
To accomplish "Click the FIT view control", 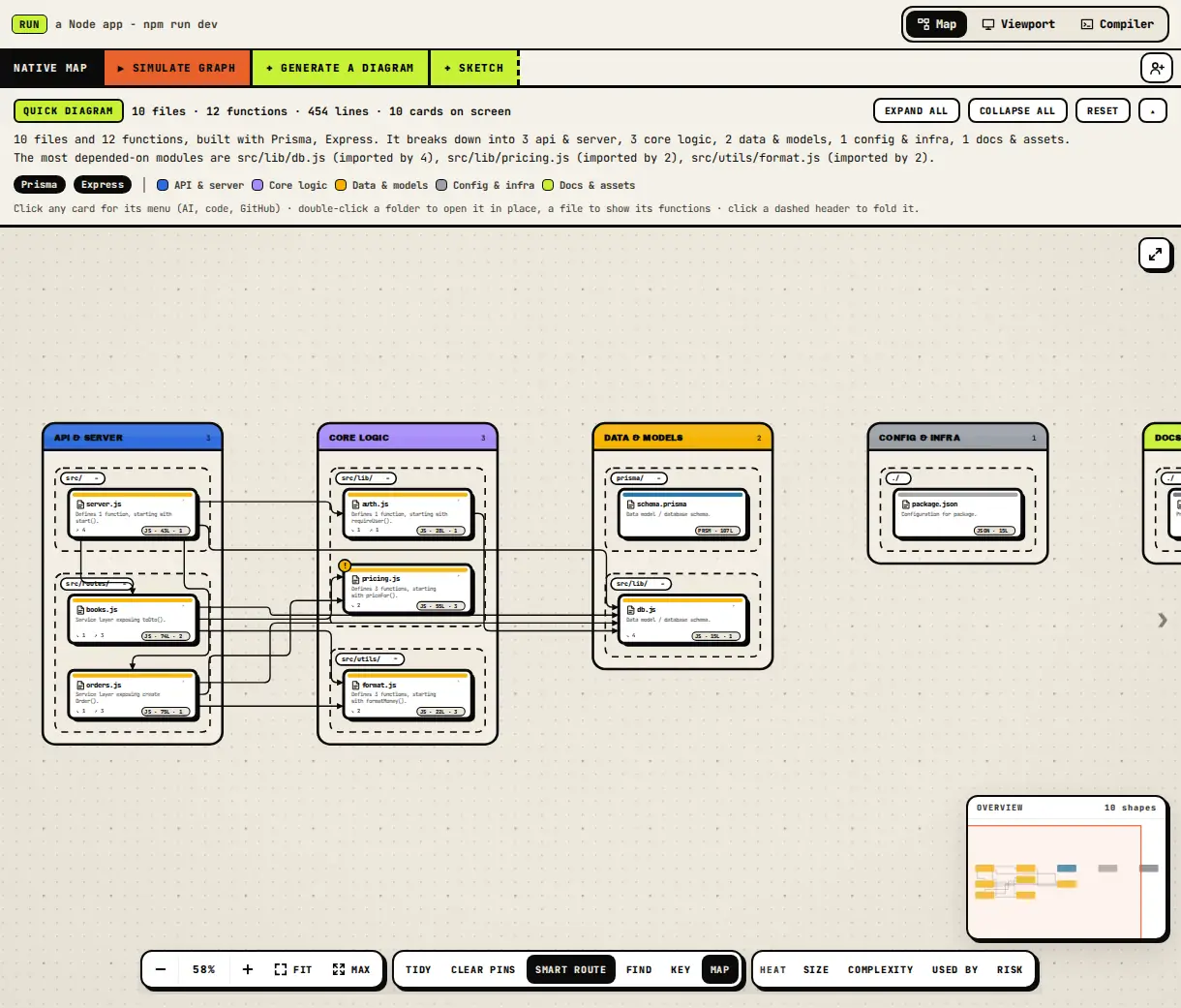I will tap(293, 969).
